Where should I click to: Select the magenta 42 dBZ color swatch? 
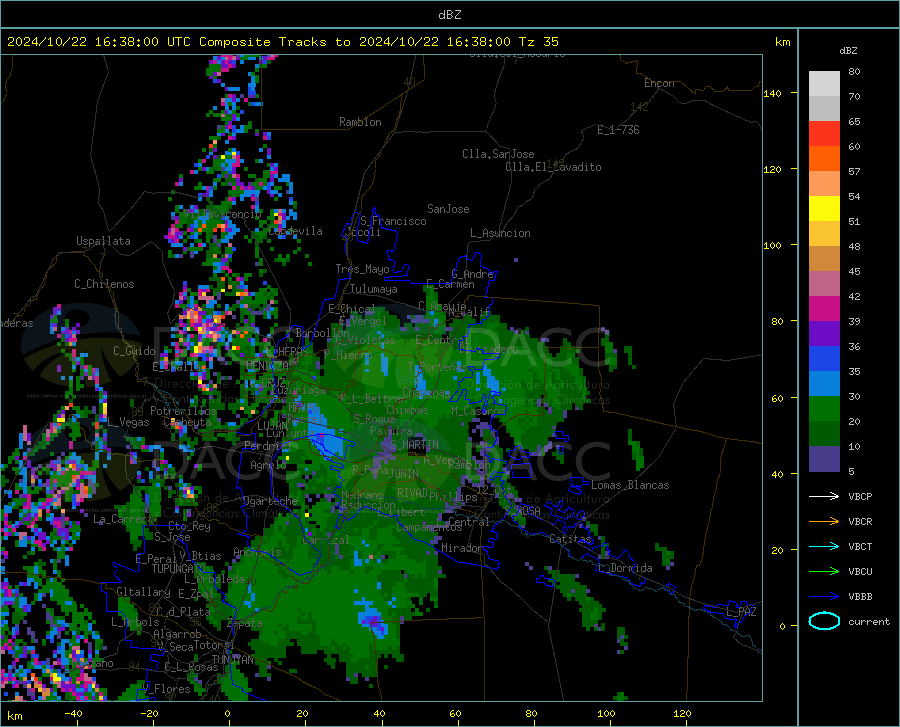tap(824, 309)
